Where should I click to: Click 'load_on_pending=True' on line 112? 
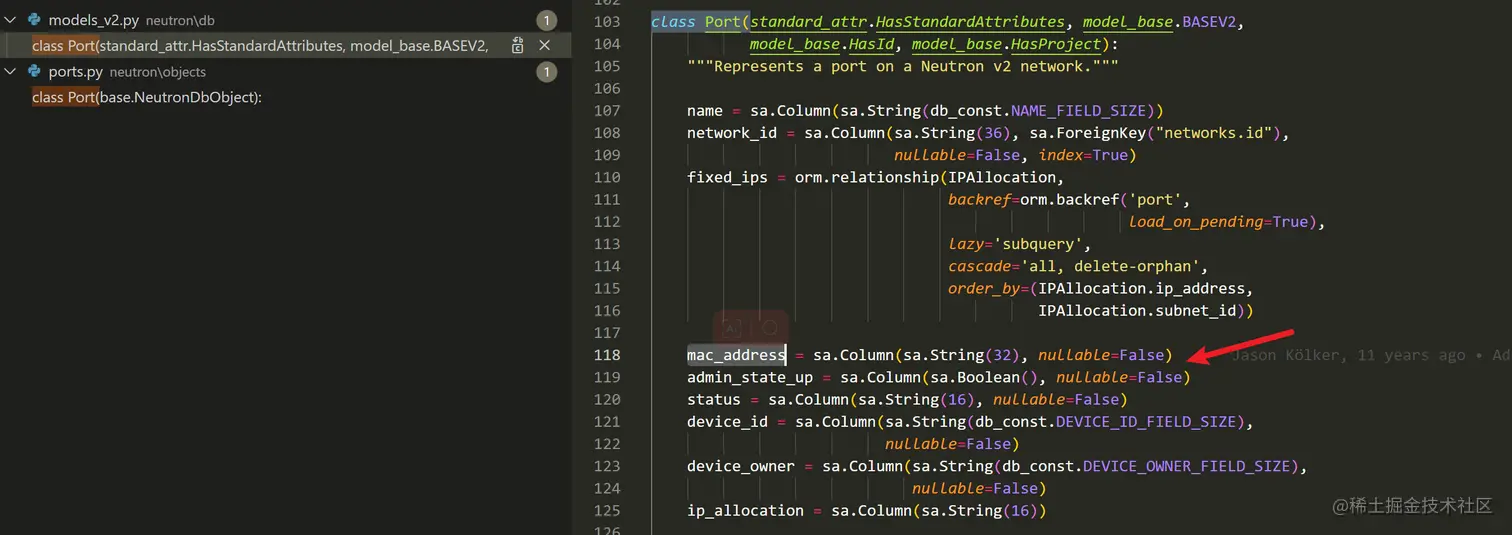[1218, 222]
